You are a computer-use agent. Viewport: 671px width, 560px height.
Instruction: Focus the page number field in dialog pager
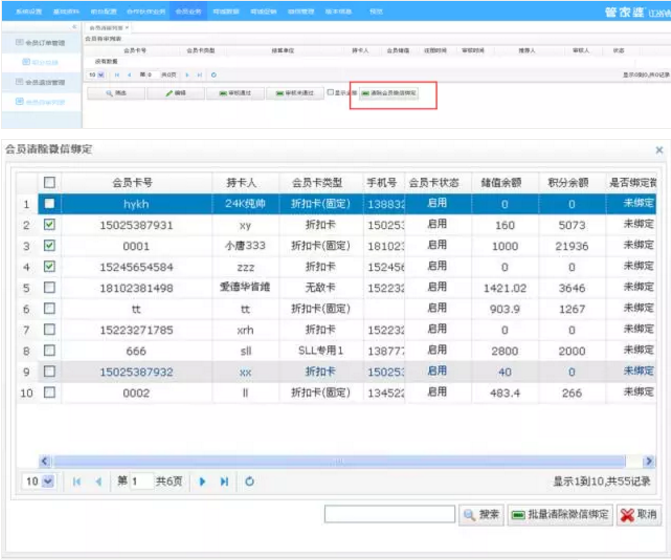pyautogui.click(x=142, y=481)
